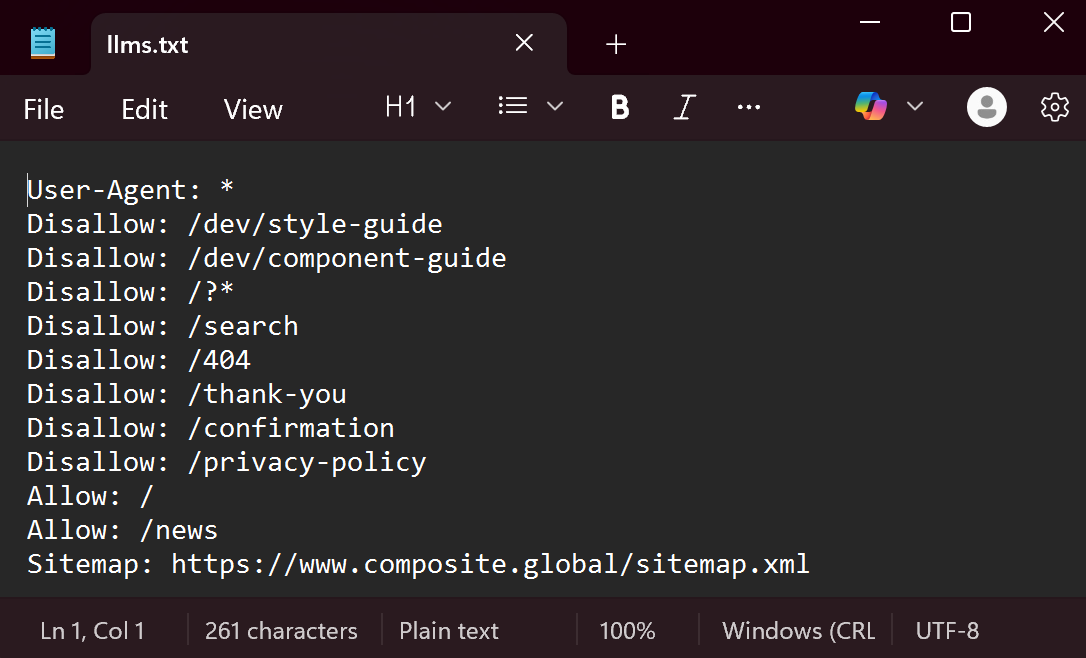Toggle bold formatting

tap(620, 107)
